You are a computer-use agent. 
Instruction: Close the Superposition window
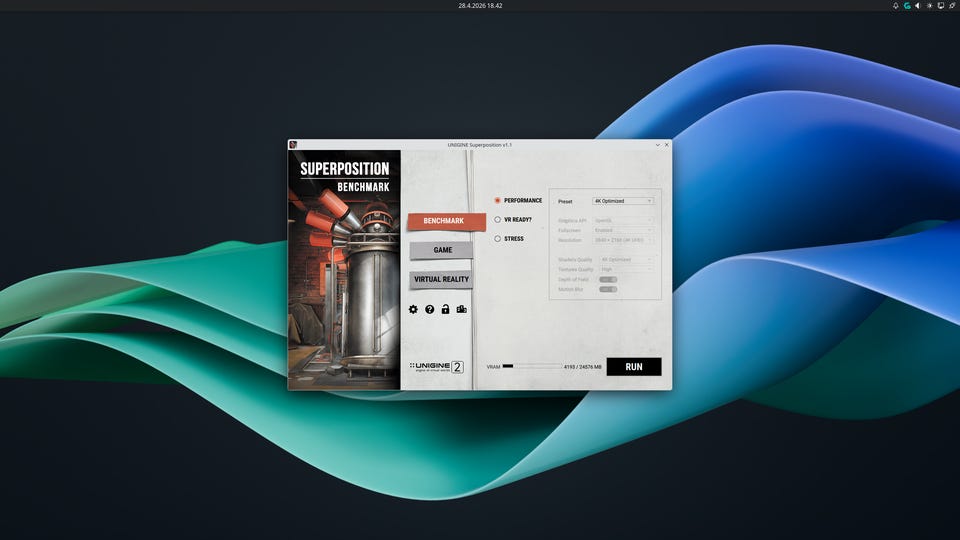pyautogui.click(x=667, y=145)
